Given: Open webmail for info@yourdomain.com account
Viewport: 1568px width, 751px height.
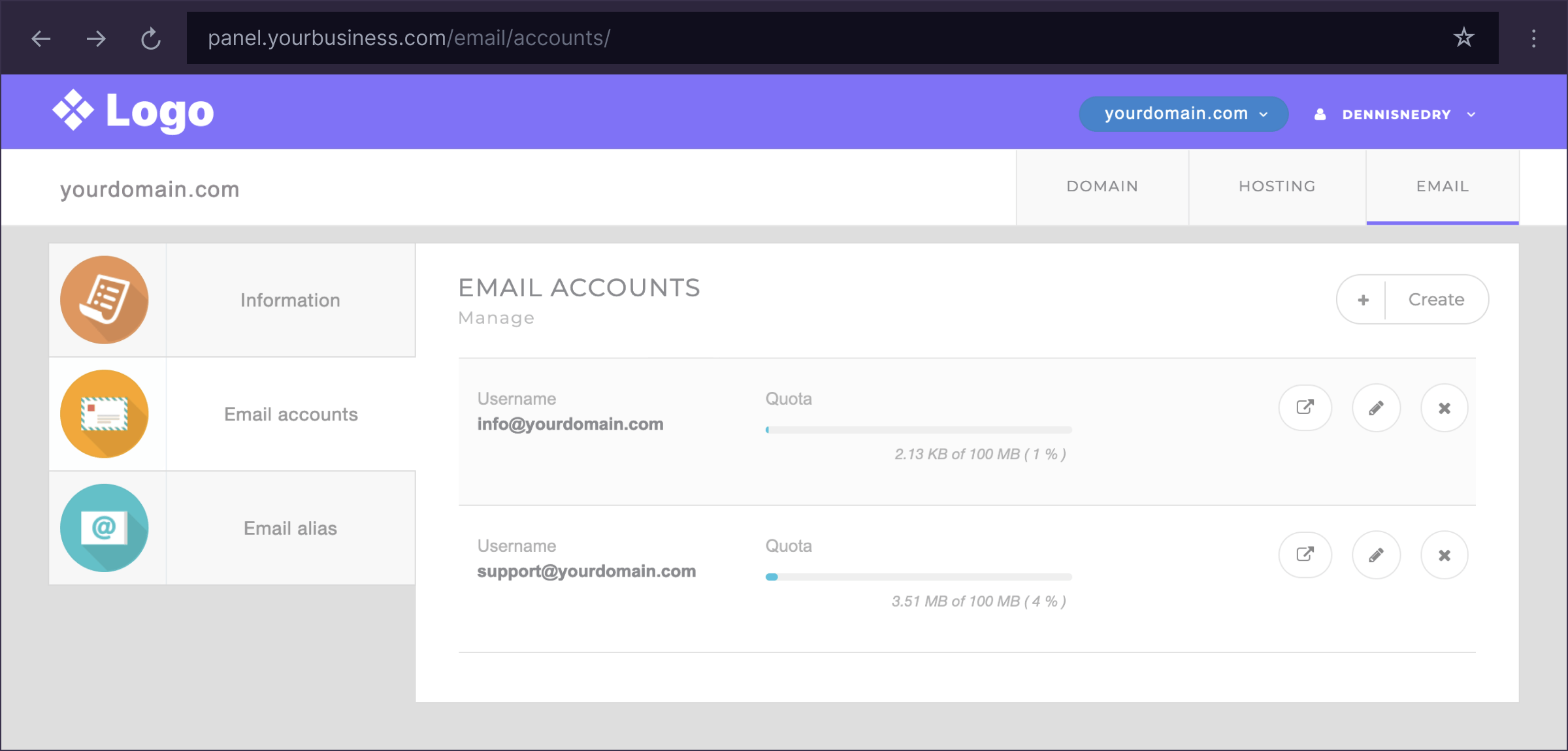Looking at the screenshot, I should coord(1305,408).
